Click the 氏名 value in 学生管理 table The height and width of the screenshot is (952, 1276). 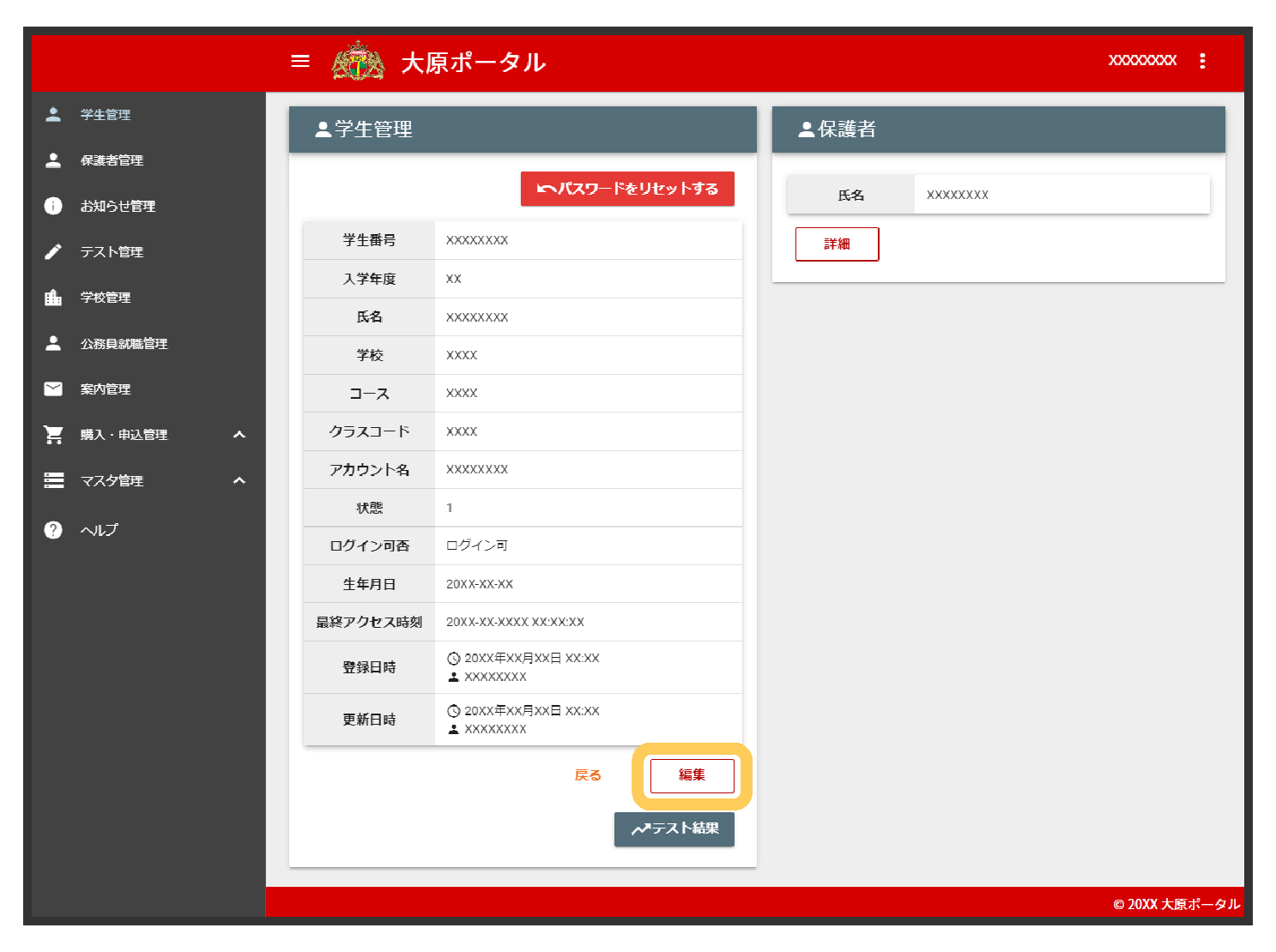click(x=477, y=317)
